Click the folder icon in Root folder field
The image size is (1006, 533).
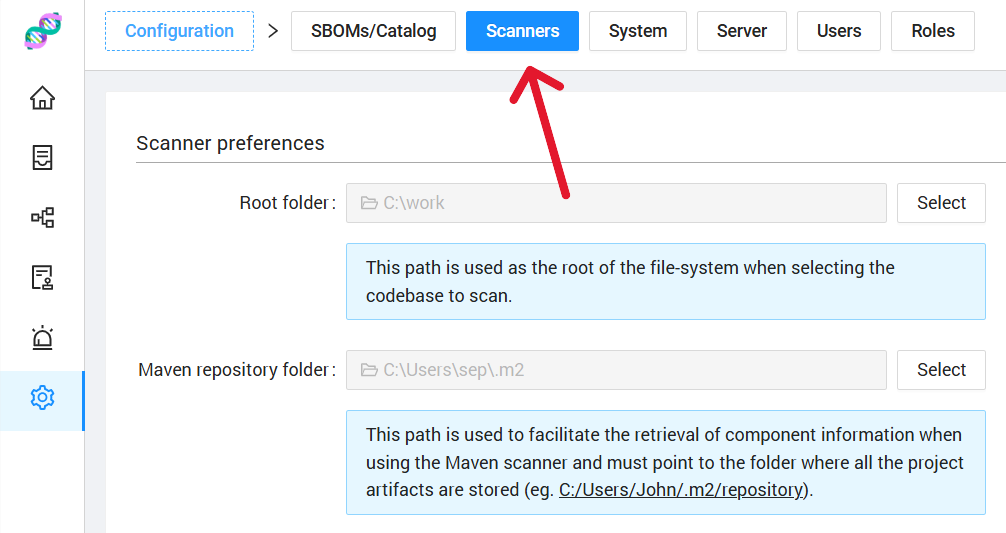coord(369,203)
